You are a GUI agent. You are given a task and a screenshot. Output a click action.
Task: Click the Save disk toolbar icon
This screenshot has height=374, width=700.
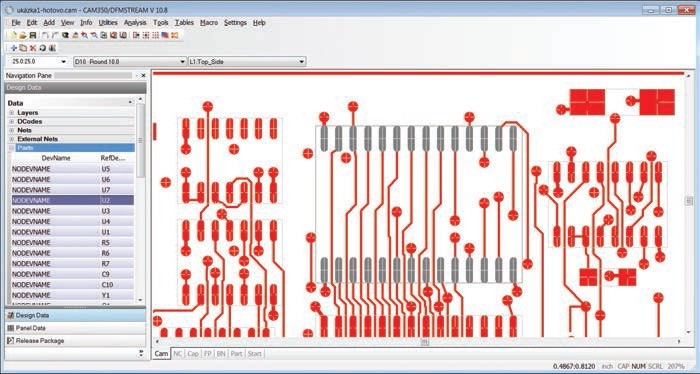(33, 35)
